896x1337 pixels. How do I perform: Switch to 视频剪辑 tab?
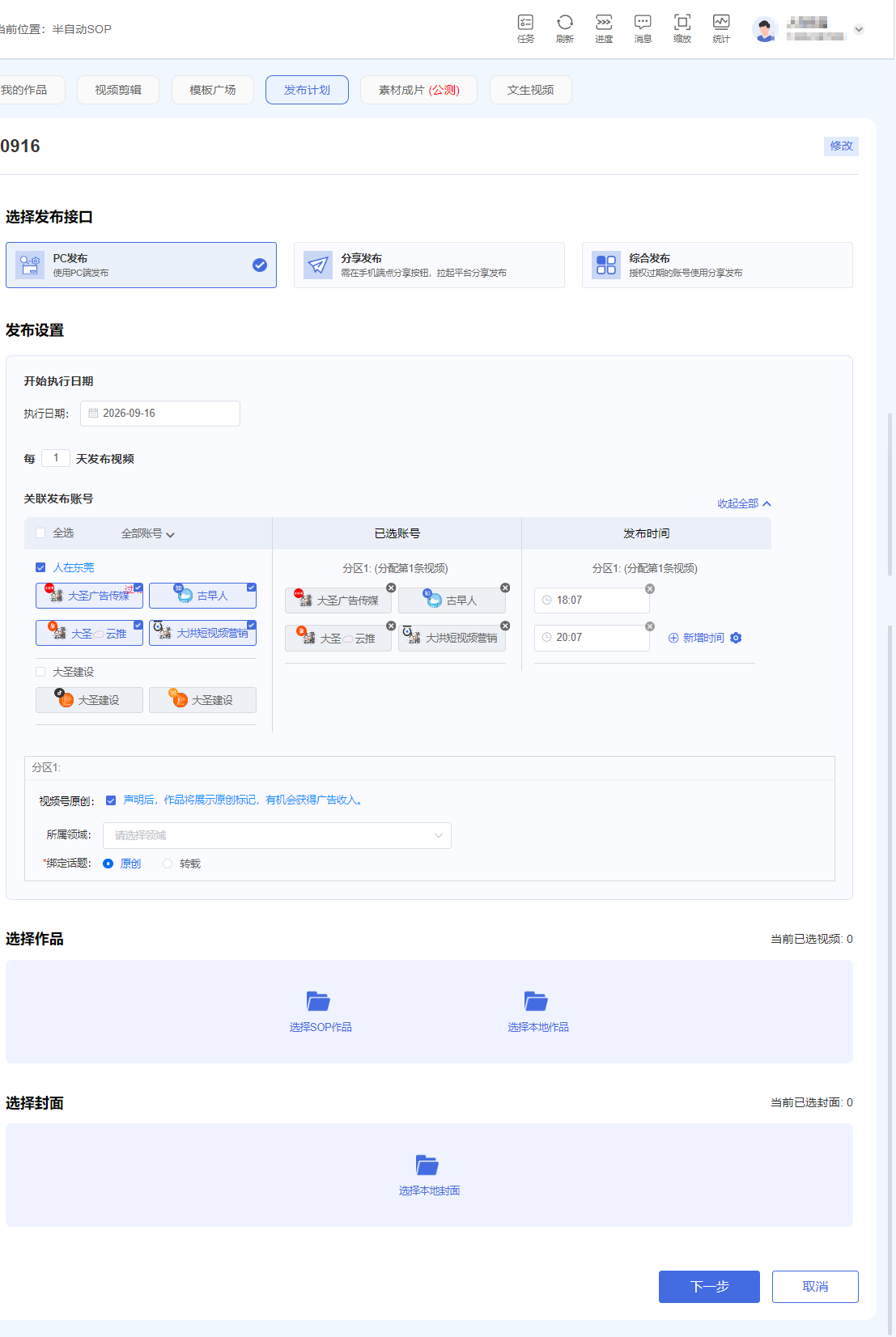tap(118, 90)
